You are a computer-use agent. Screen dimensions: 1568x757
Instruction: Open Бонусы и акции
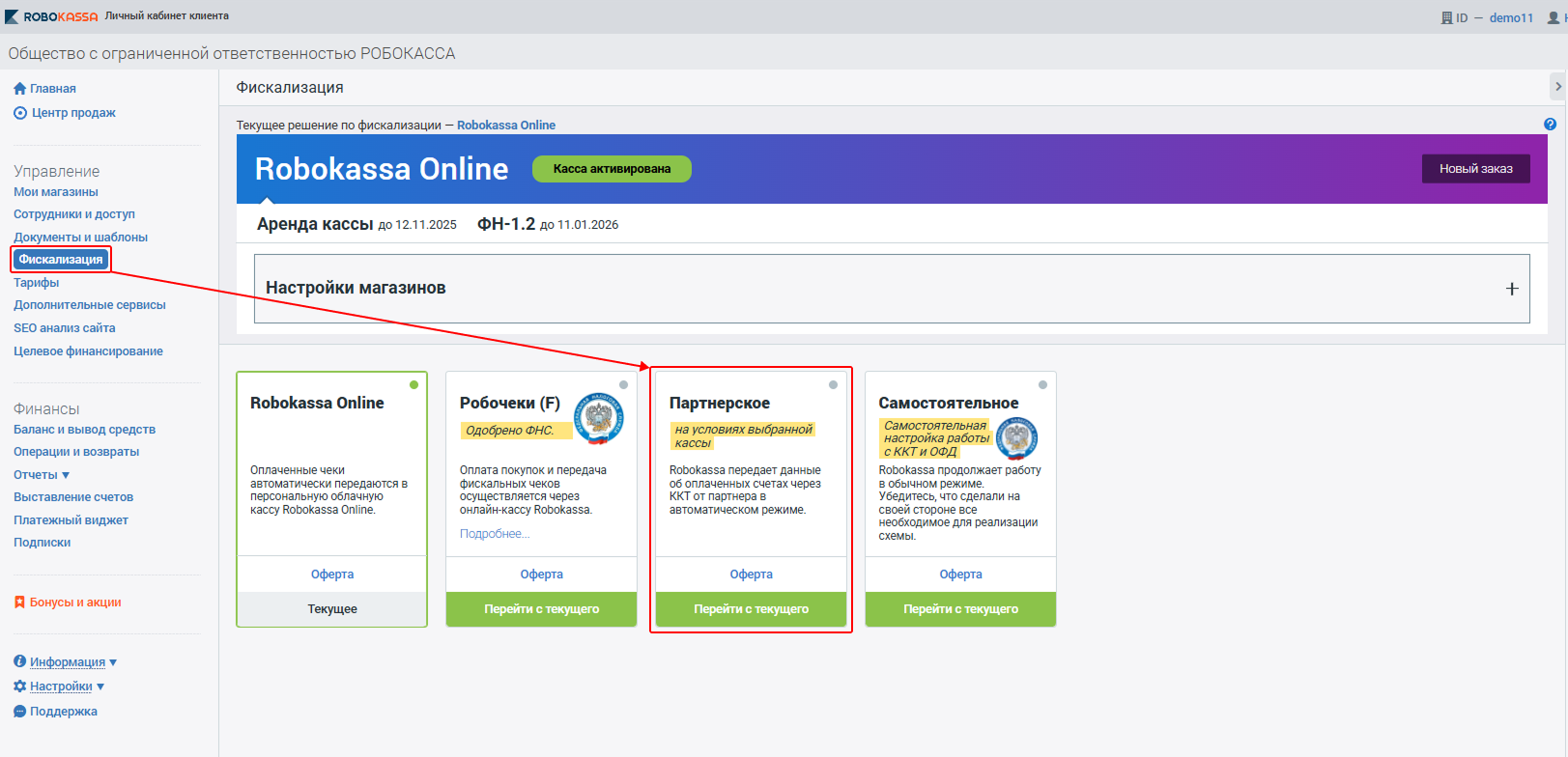[75, 602]
